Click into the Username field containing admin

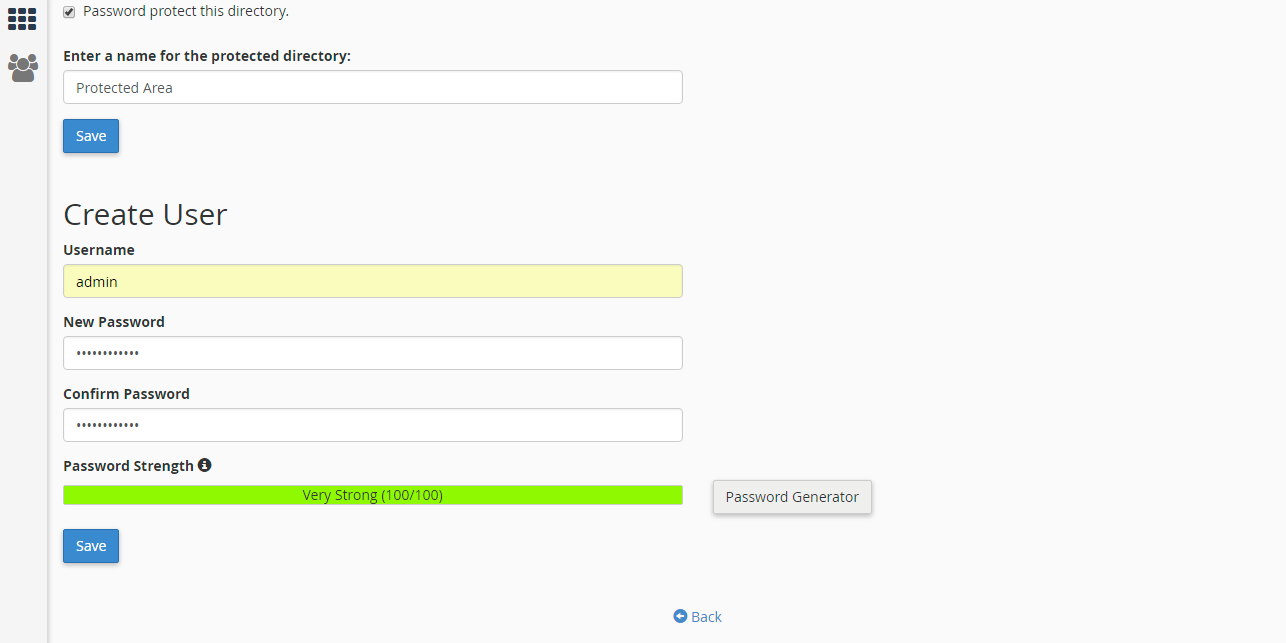tap(372, 281)
